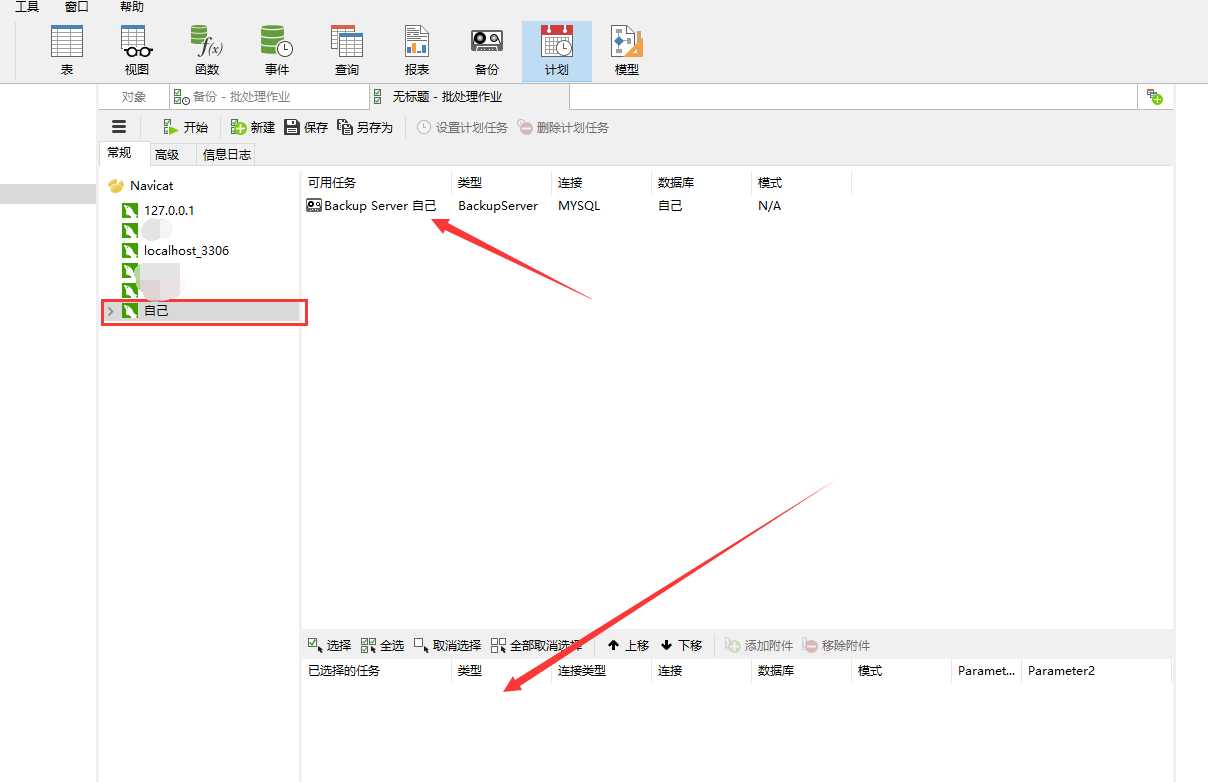The width and height of the screenshot is (1208, 782).
Task: Open the 备份 (Backup) toolbar icon
Action: 487,51
